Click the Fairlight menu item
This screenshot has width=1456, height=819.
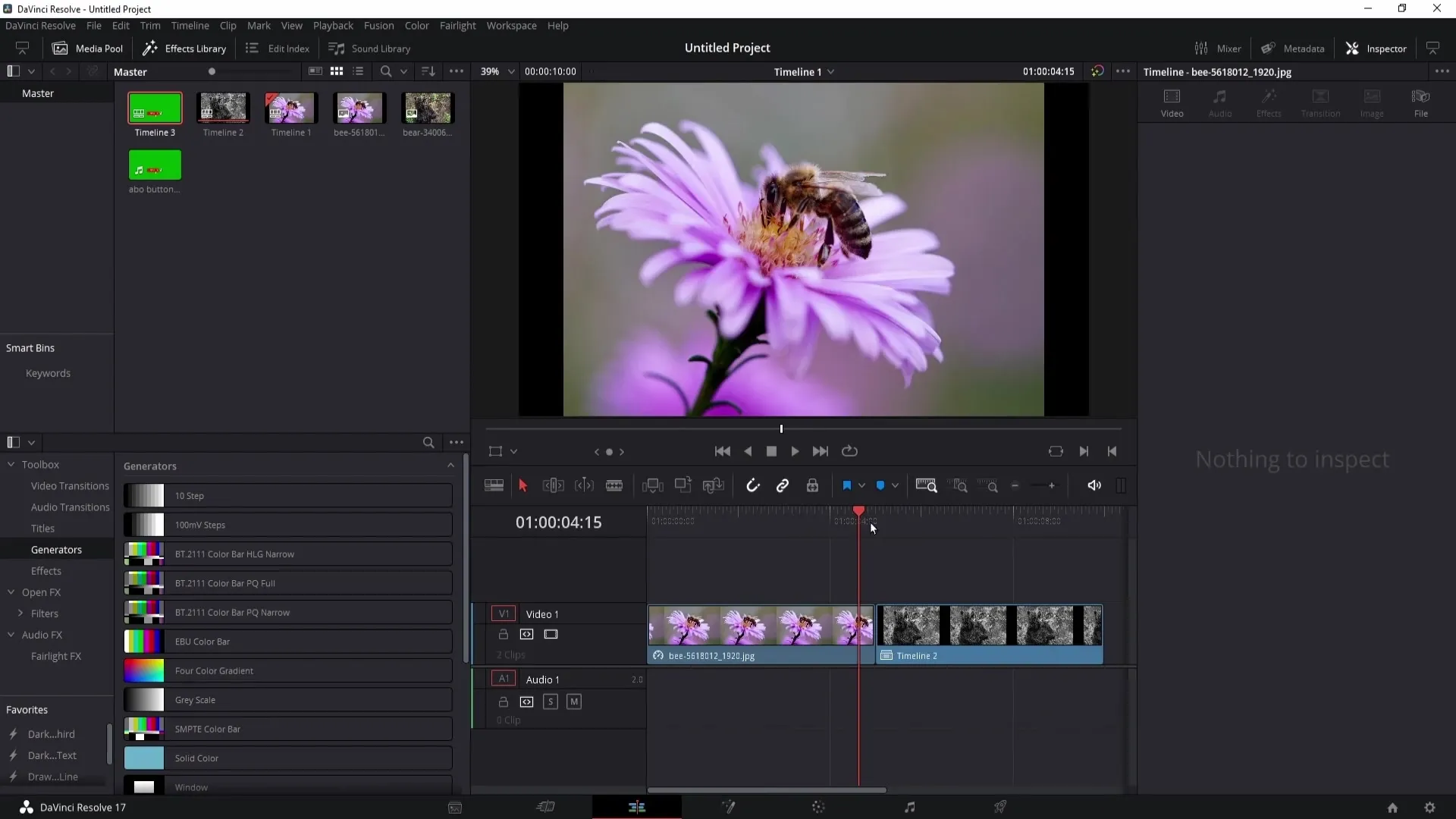coord(457,25)
